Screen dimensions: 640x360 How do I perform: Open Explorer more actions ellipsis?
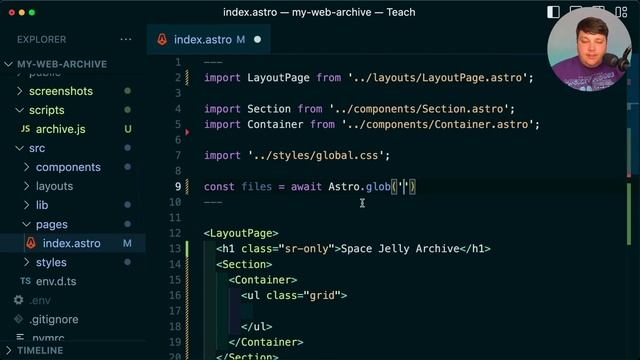point(126,39)
